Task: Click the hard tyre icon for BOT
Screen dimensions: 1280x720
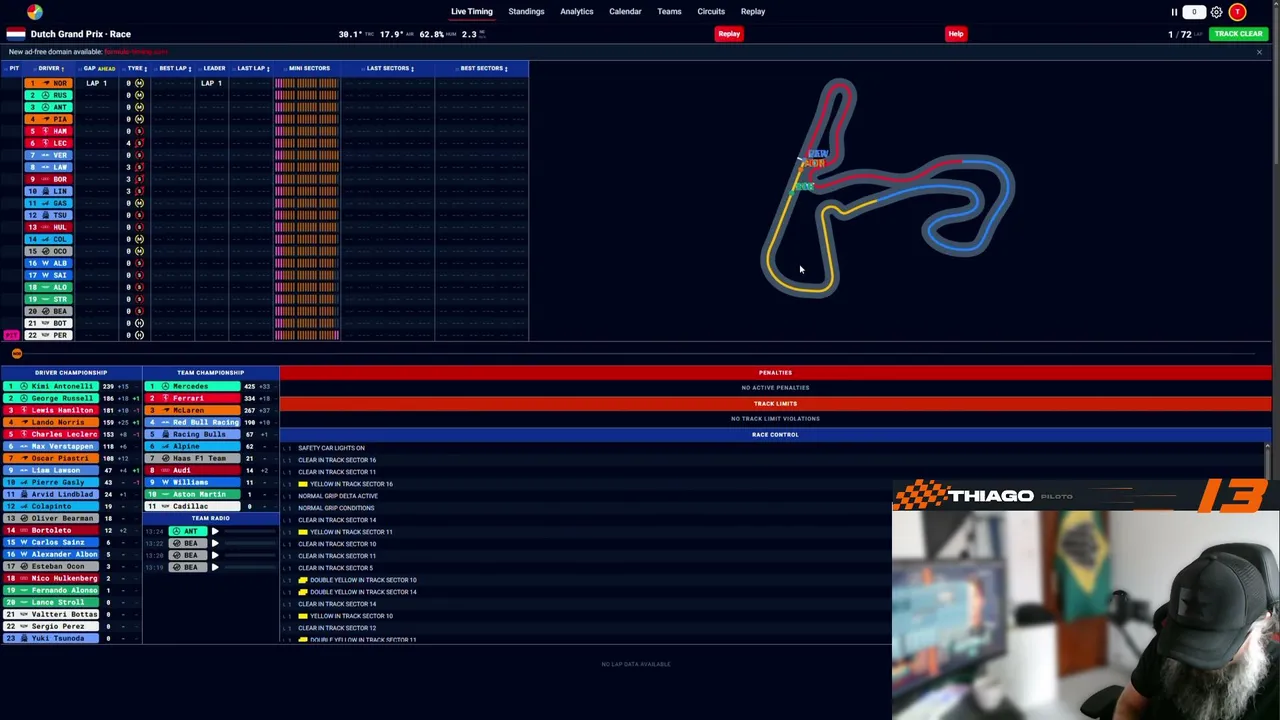Action: (139, 323)
